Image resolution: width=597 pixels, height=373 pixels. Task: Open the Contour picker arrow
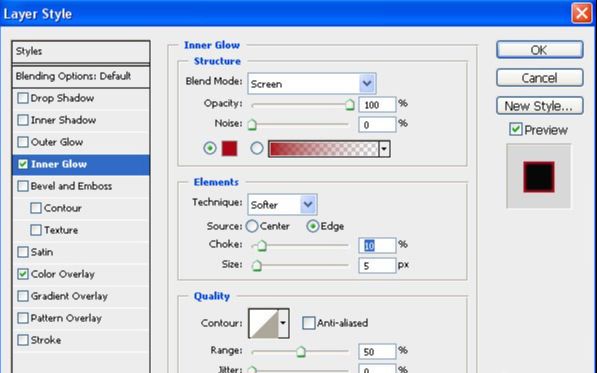pos(283,323)
